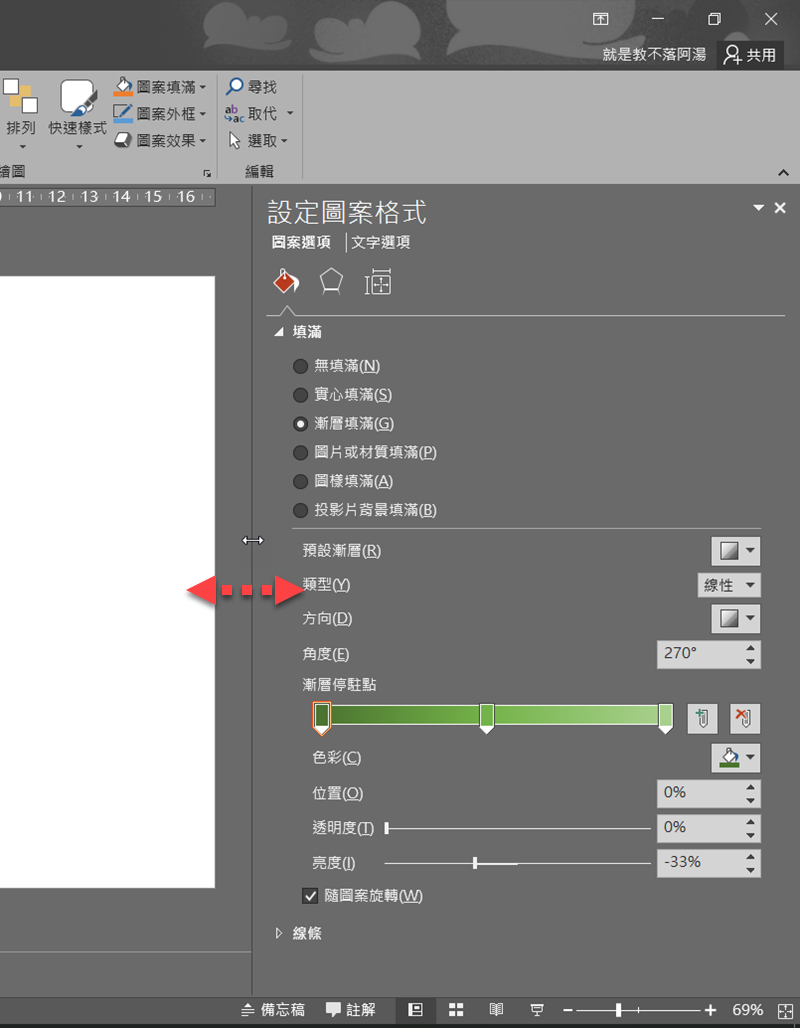Image resolution: width=800 pixels, height=1028 pixels.
Task: Open the 色彩 color dropdown
Action: click(x=736, y=757)
